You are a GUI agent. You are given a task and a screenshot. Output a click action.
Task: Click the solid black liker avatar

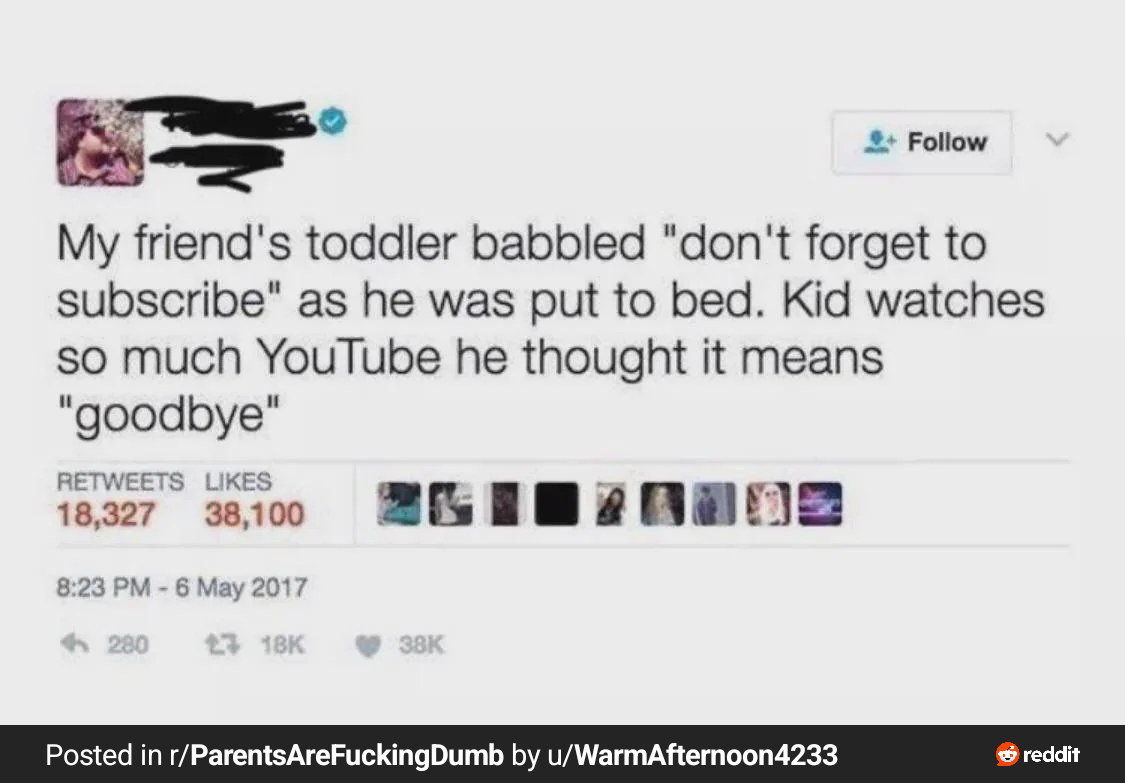(557, 504)
